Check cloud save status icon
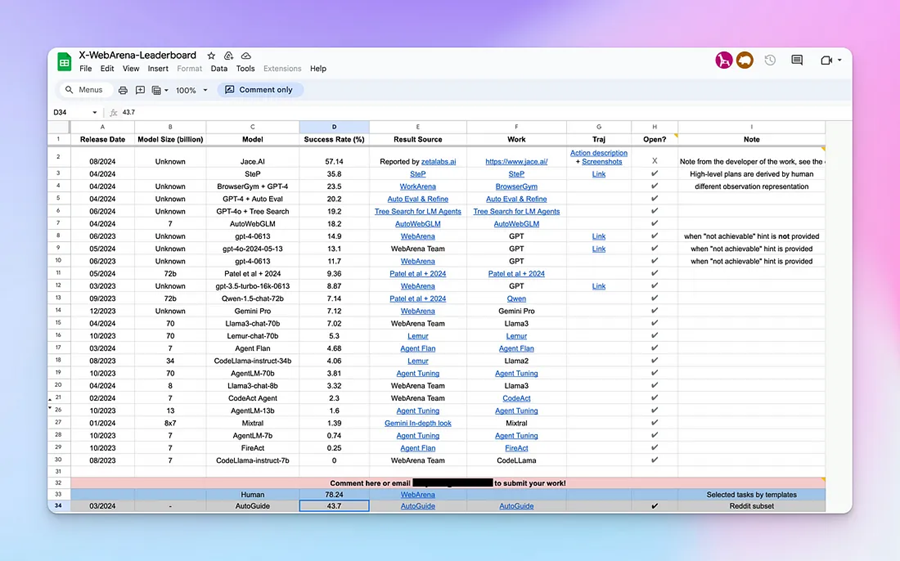The image size is (900, 561). 246,56
